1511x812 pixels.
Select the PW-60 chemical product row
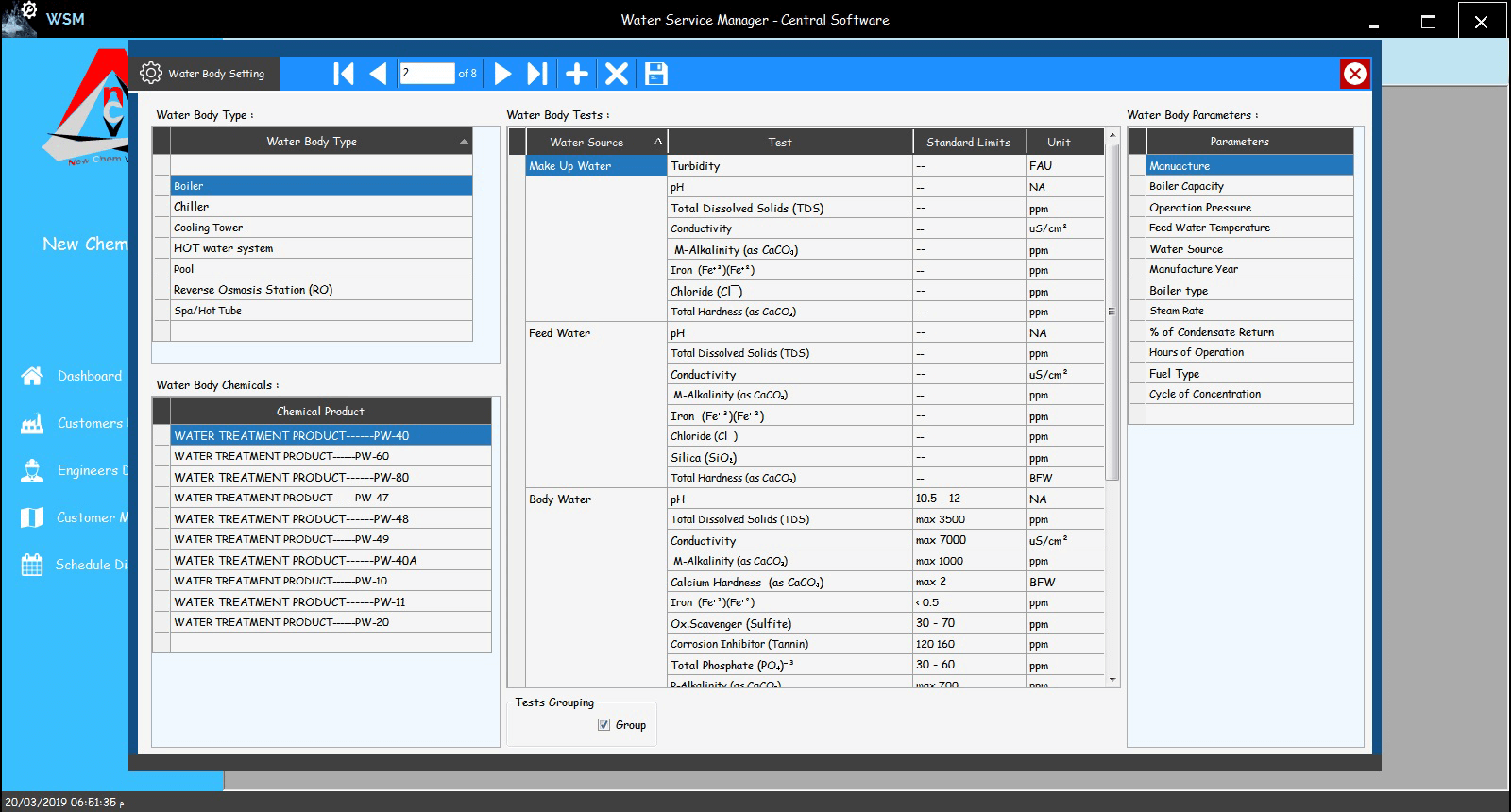tap(281, 456)
